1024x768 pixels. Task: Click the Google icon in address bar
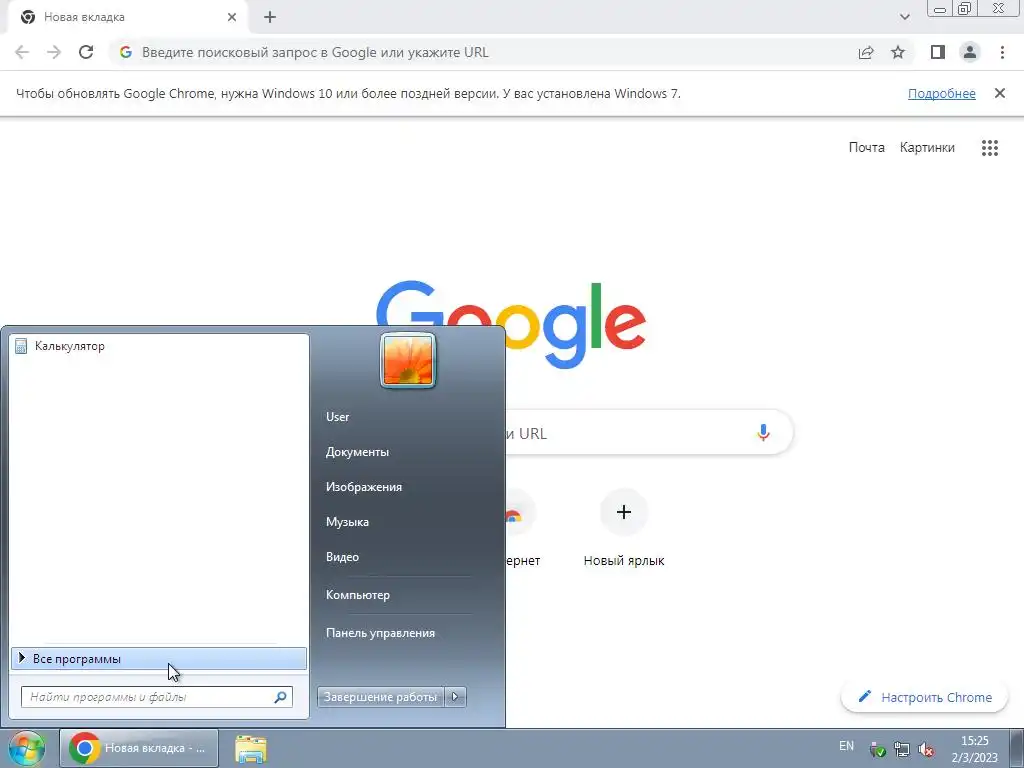(126, 52)
